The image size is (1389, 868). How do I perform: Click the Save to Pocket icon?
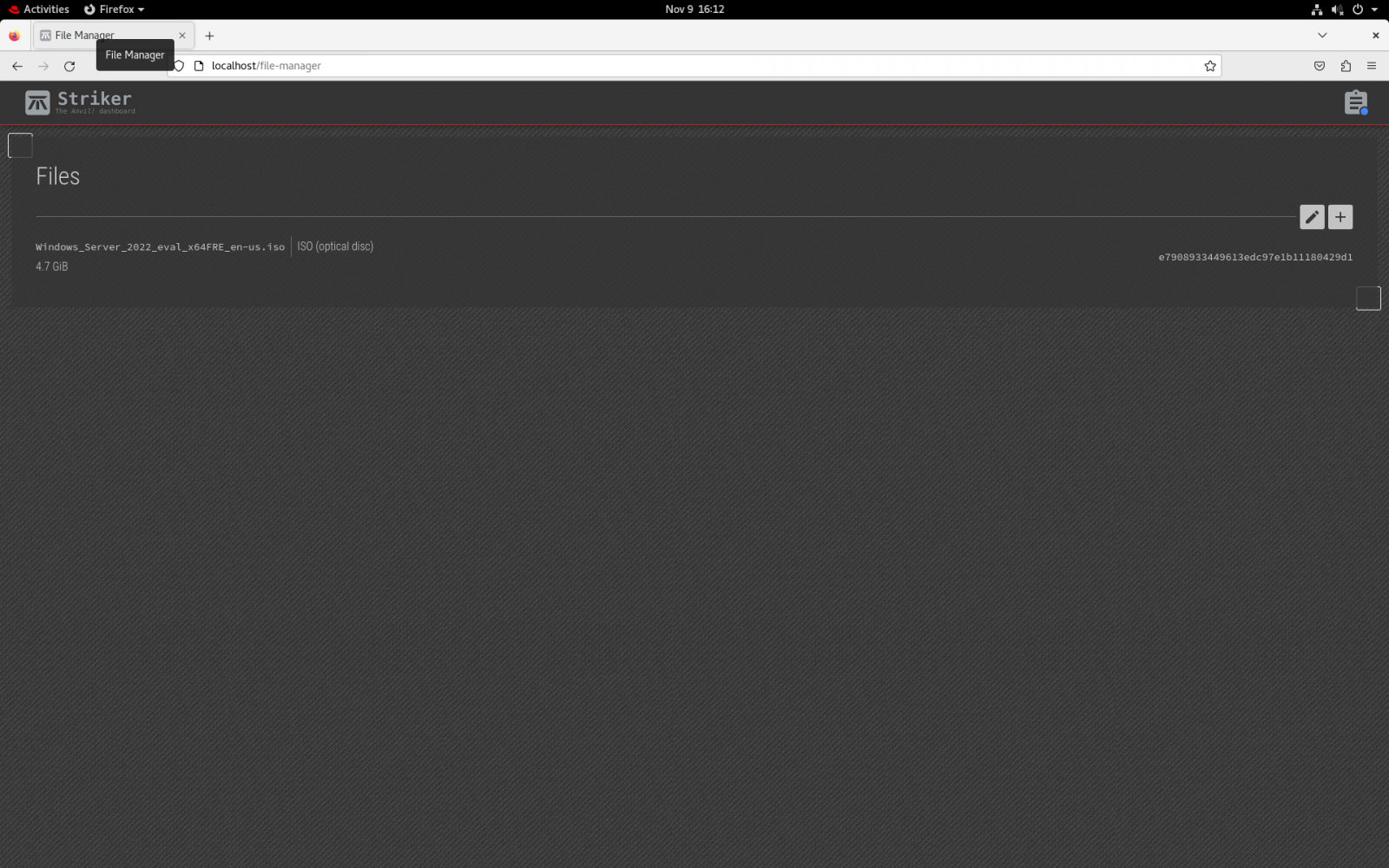1320,66
